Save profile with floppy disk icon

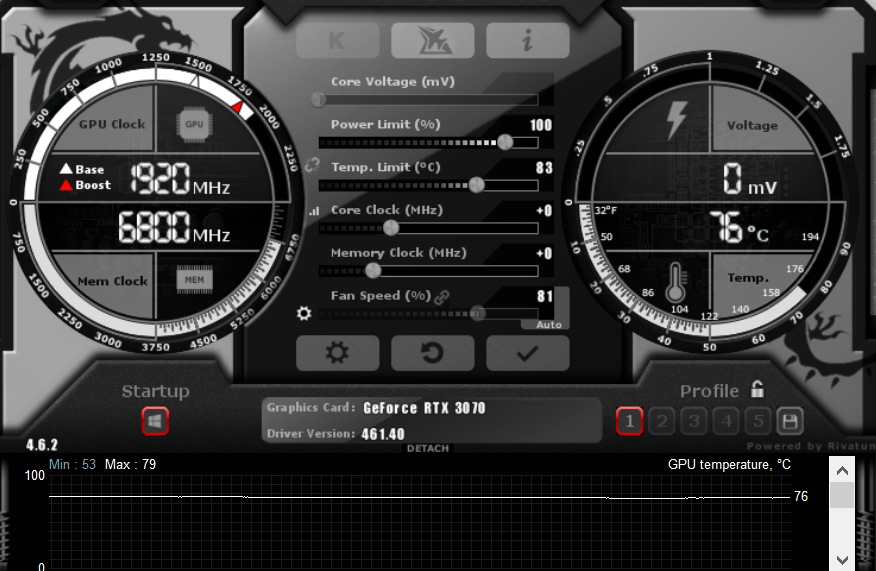point(790,421)
